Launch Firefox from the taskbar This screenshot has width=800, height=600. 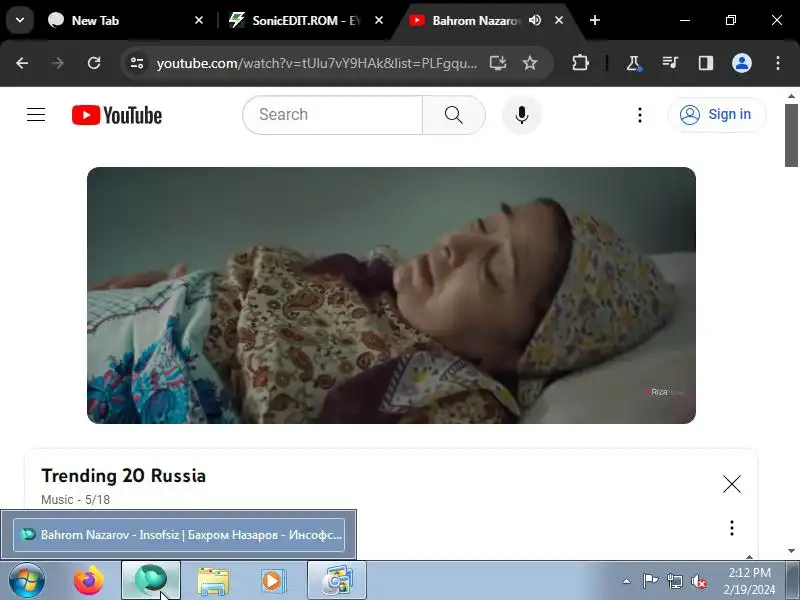tap(89, 581)
